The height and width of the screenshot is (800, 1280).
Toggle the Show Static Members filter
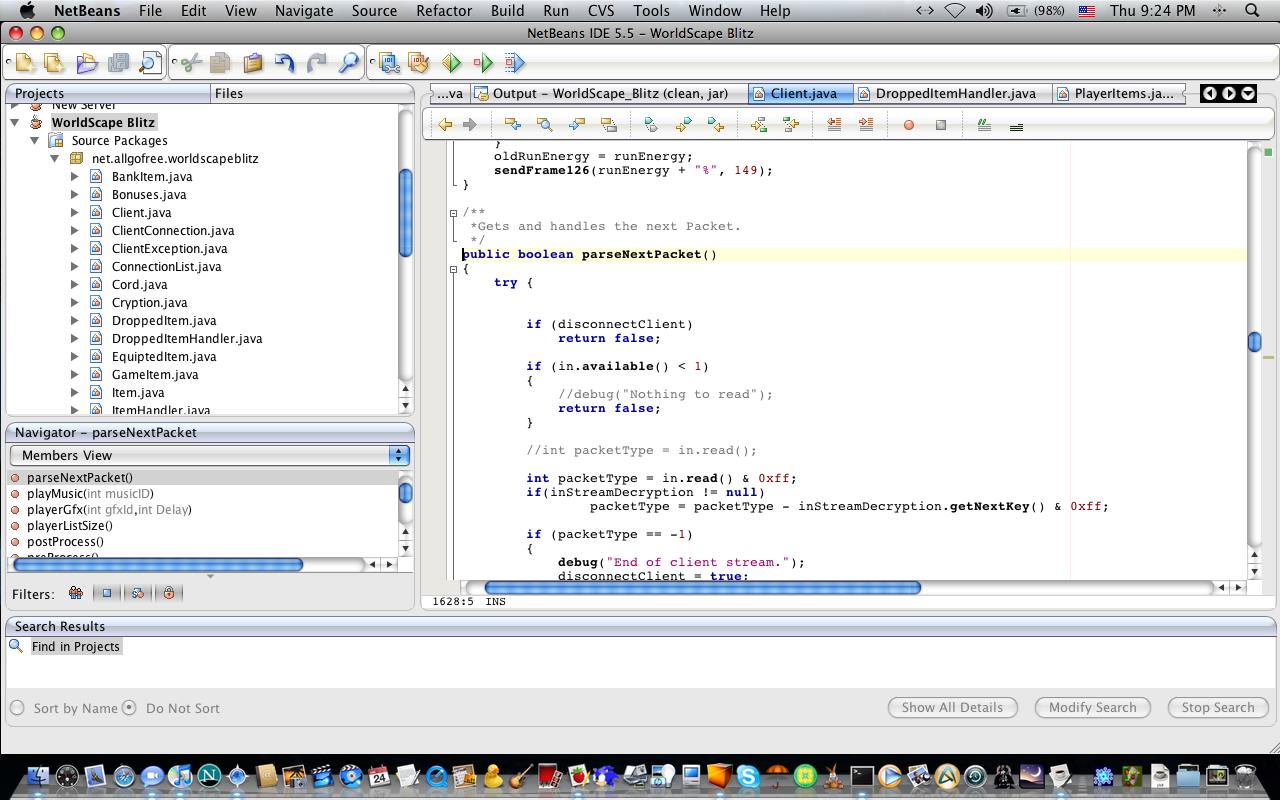[x=137, y=593]
